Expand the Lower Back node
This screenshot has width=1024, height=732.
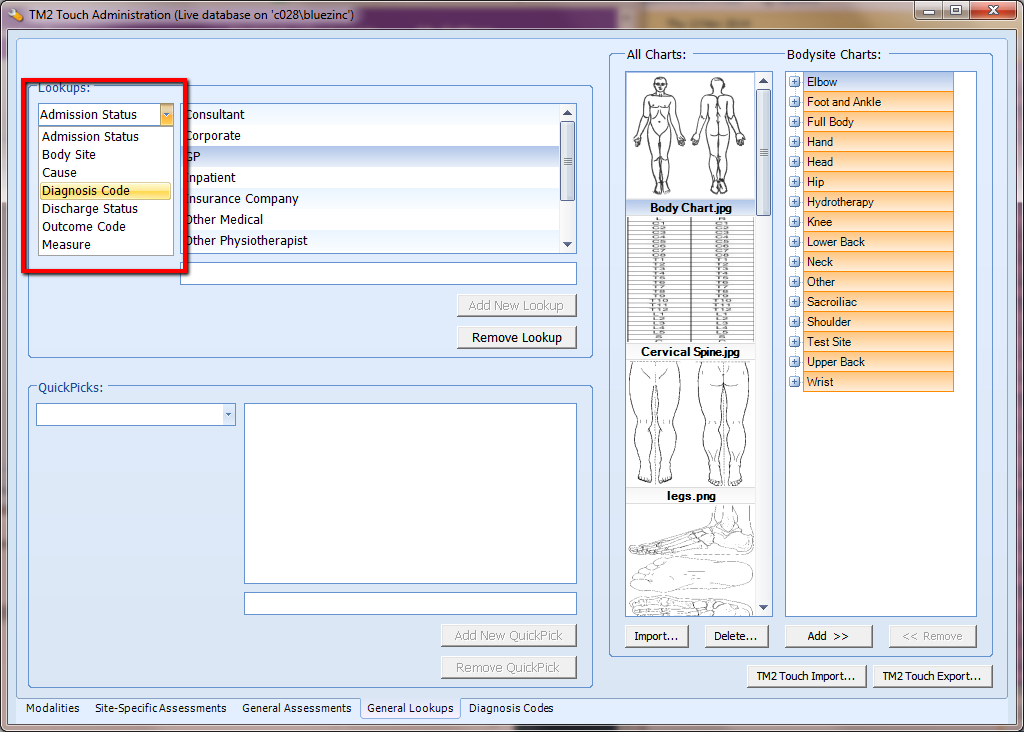(x=794, y=242)
